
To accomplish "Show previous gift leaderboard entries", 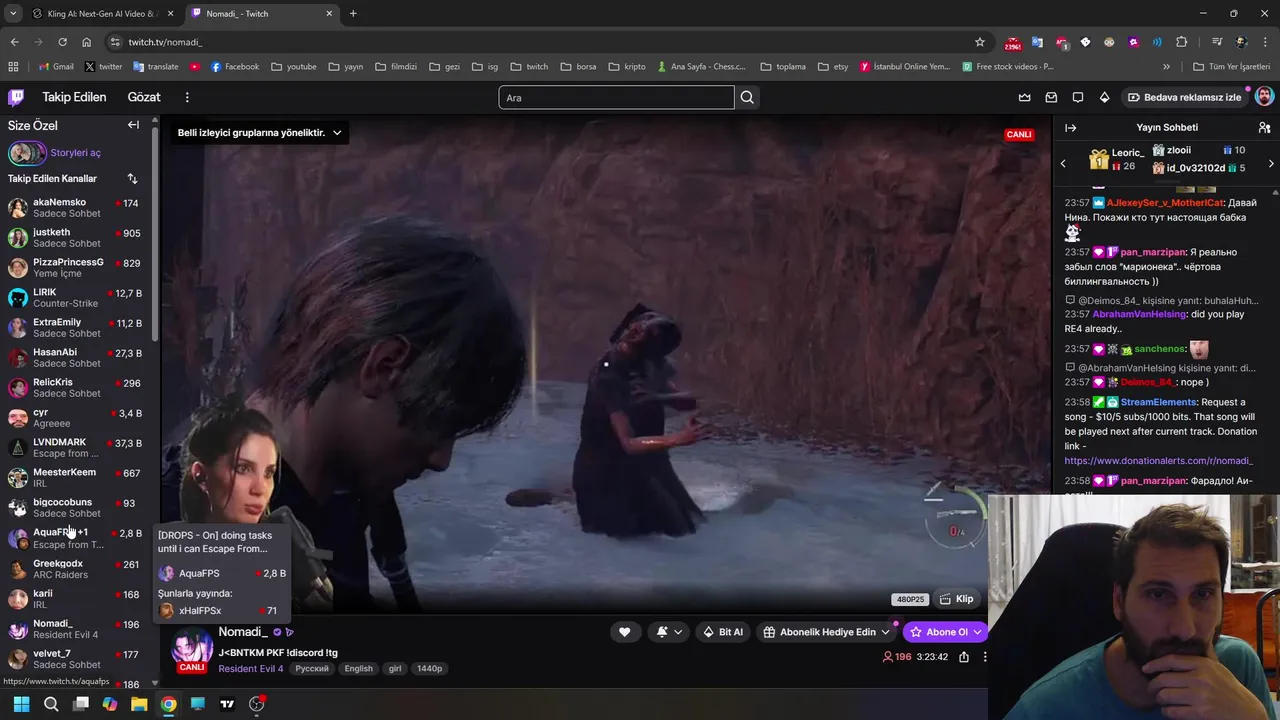I will tap(1063, 163).
